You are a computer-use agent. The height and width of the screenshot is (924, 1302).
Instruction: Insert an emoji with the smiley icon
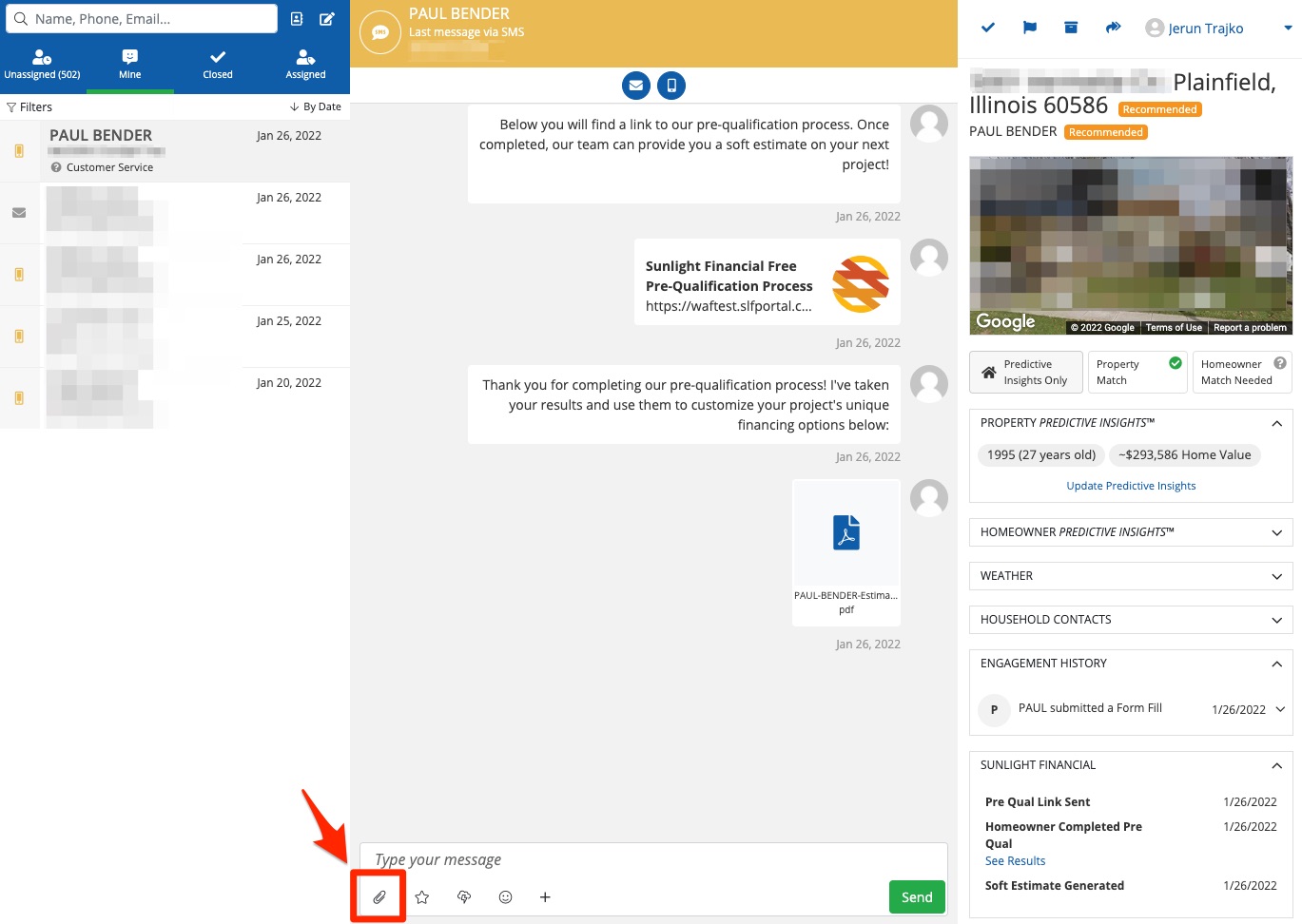point(506,896)
